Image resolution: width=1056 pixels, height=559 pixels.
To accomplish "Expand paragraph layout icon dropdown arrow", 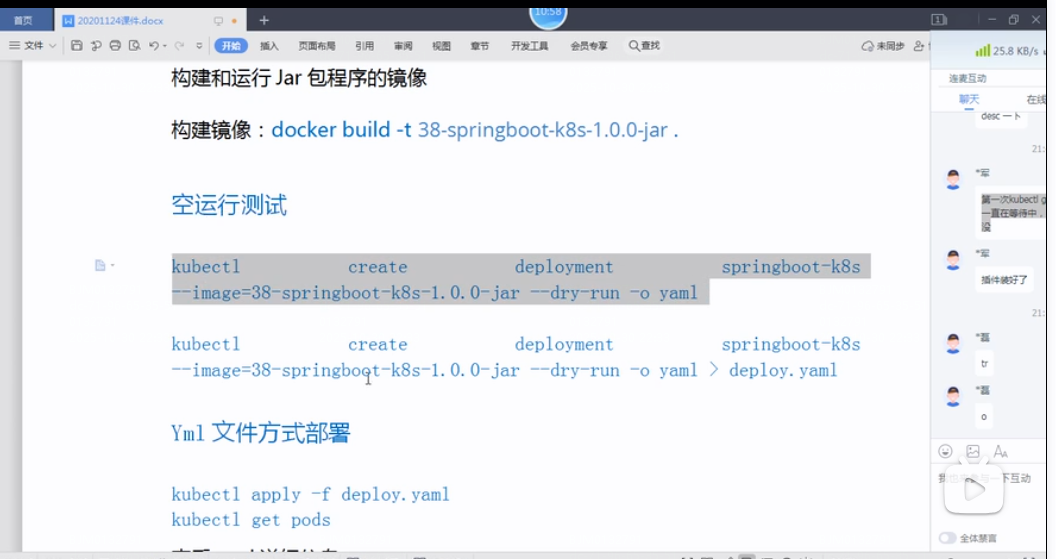I will click(112, 265).
